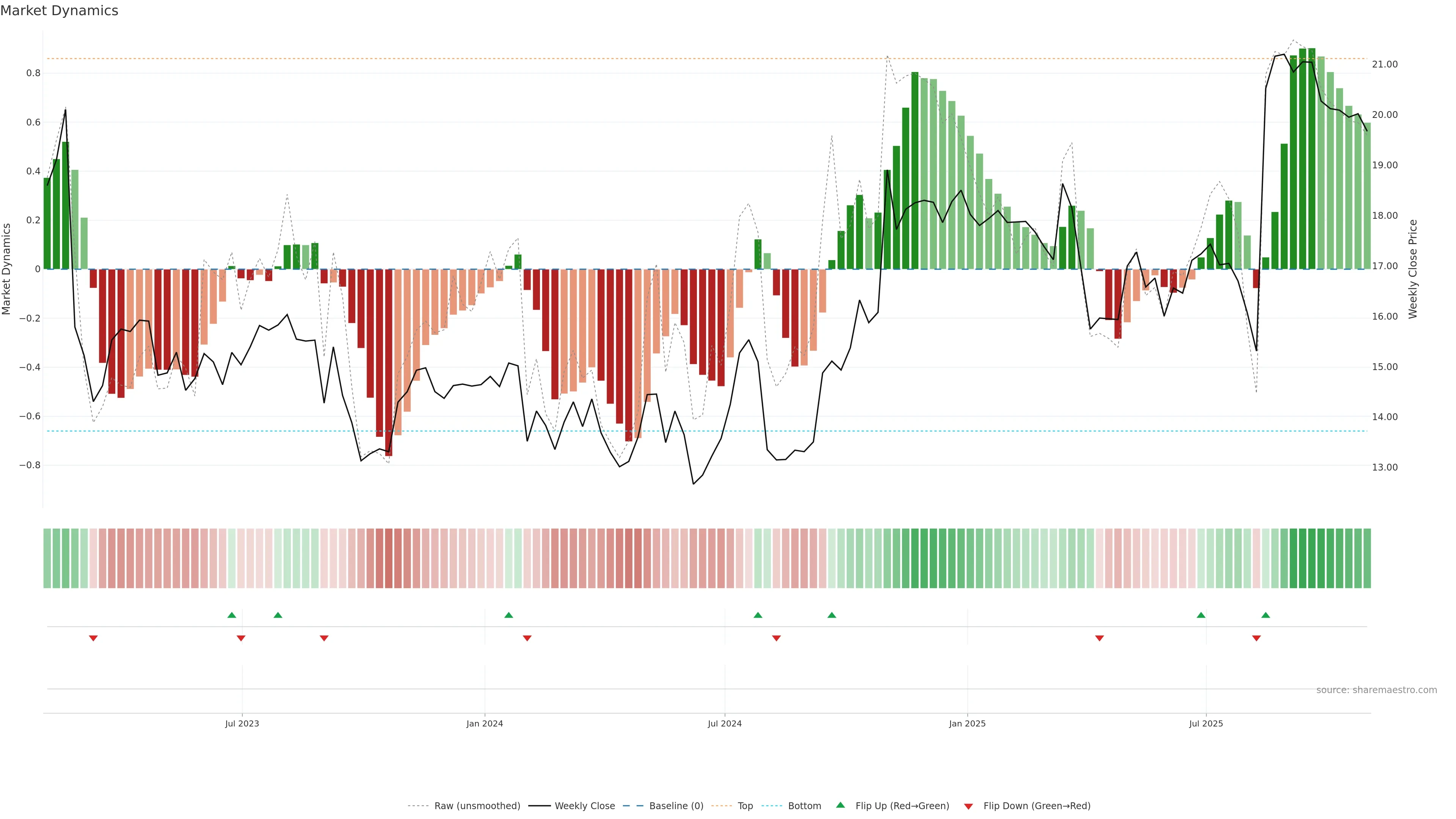Click the rightmost green Flip Up triangle
Image resolution: width=1456 pixels, height=819 pixels.
pyautogui.click(x=1266, y=615)
